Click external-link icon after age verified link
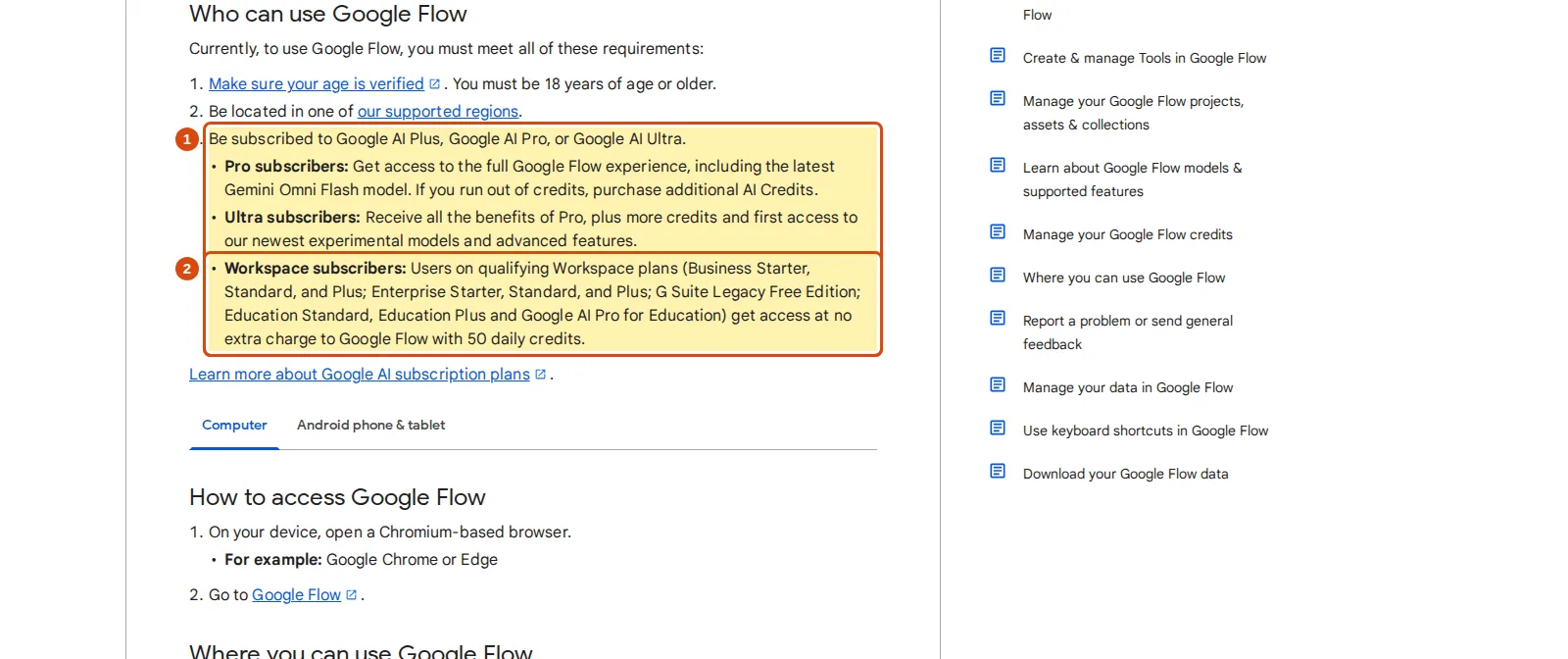Viewport: 1568px width, 659px height. (435, 84)
